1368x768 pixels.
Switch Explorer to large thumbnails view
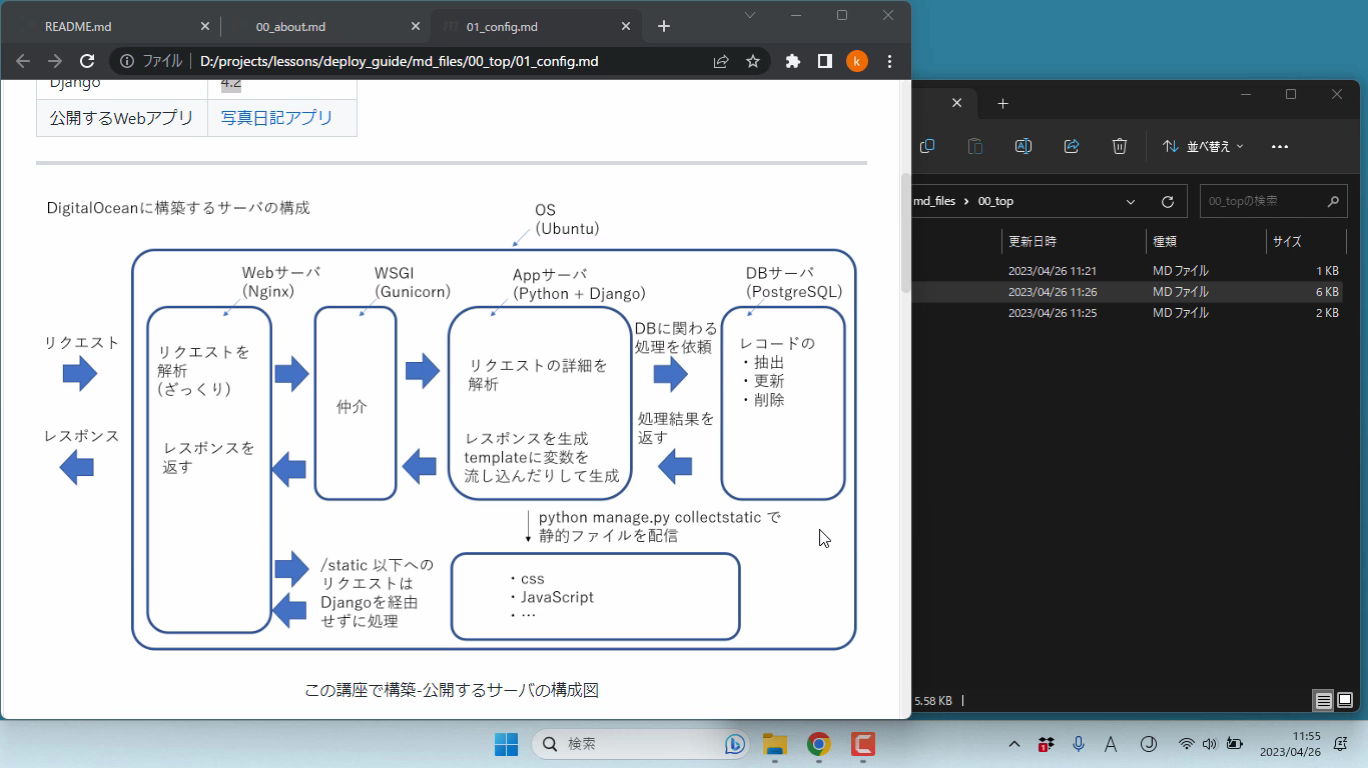coord(1345,701)
